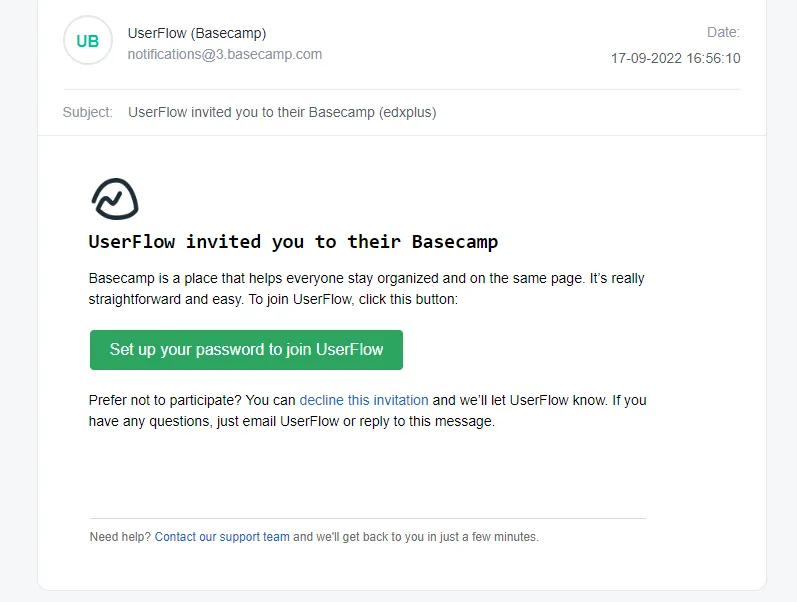The image size is (797, 602).
Task: Click the Need help? footer text
Action: 120,537
